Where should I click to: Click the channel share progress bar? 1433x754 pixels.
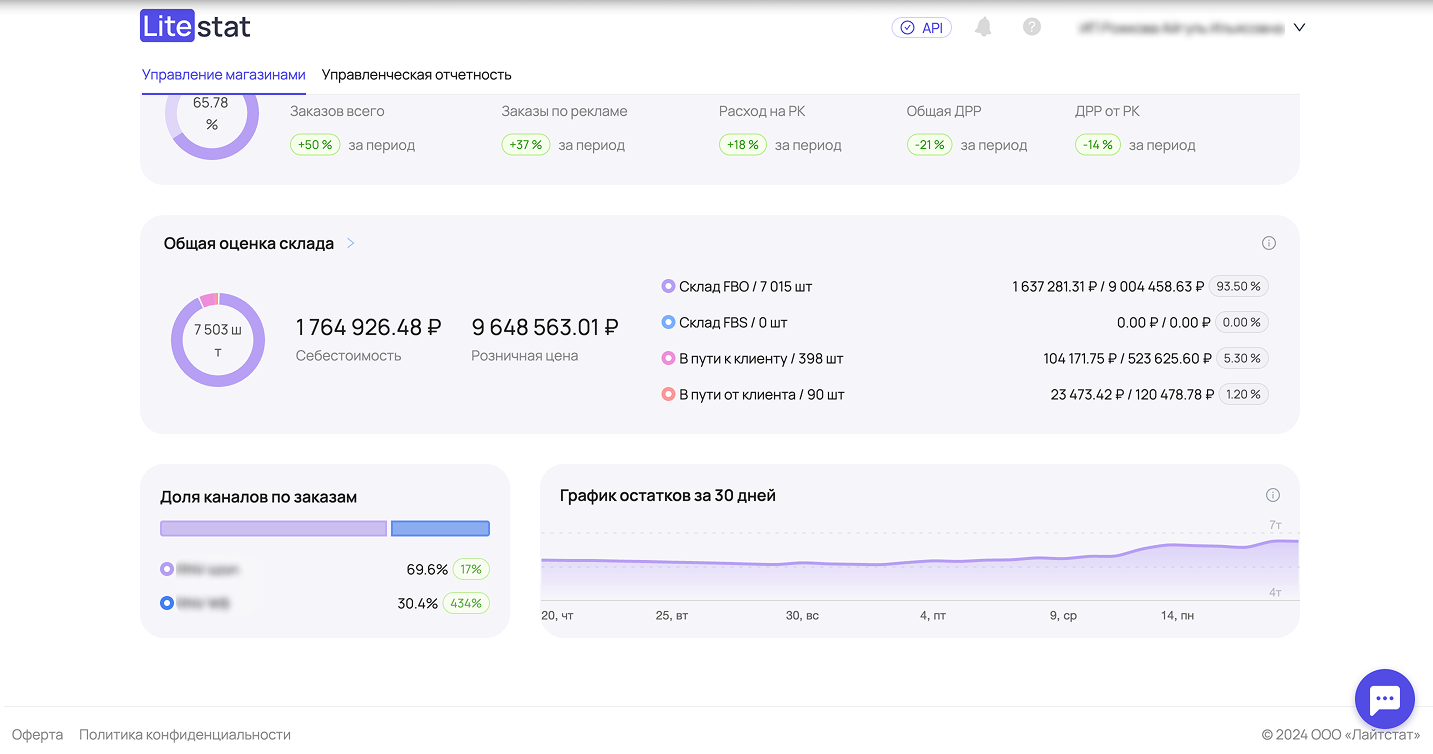(x=324, y=528)
